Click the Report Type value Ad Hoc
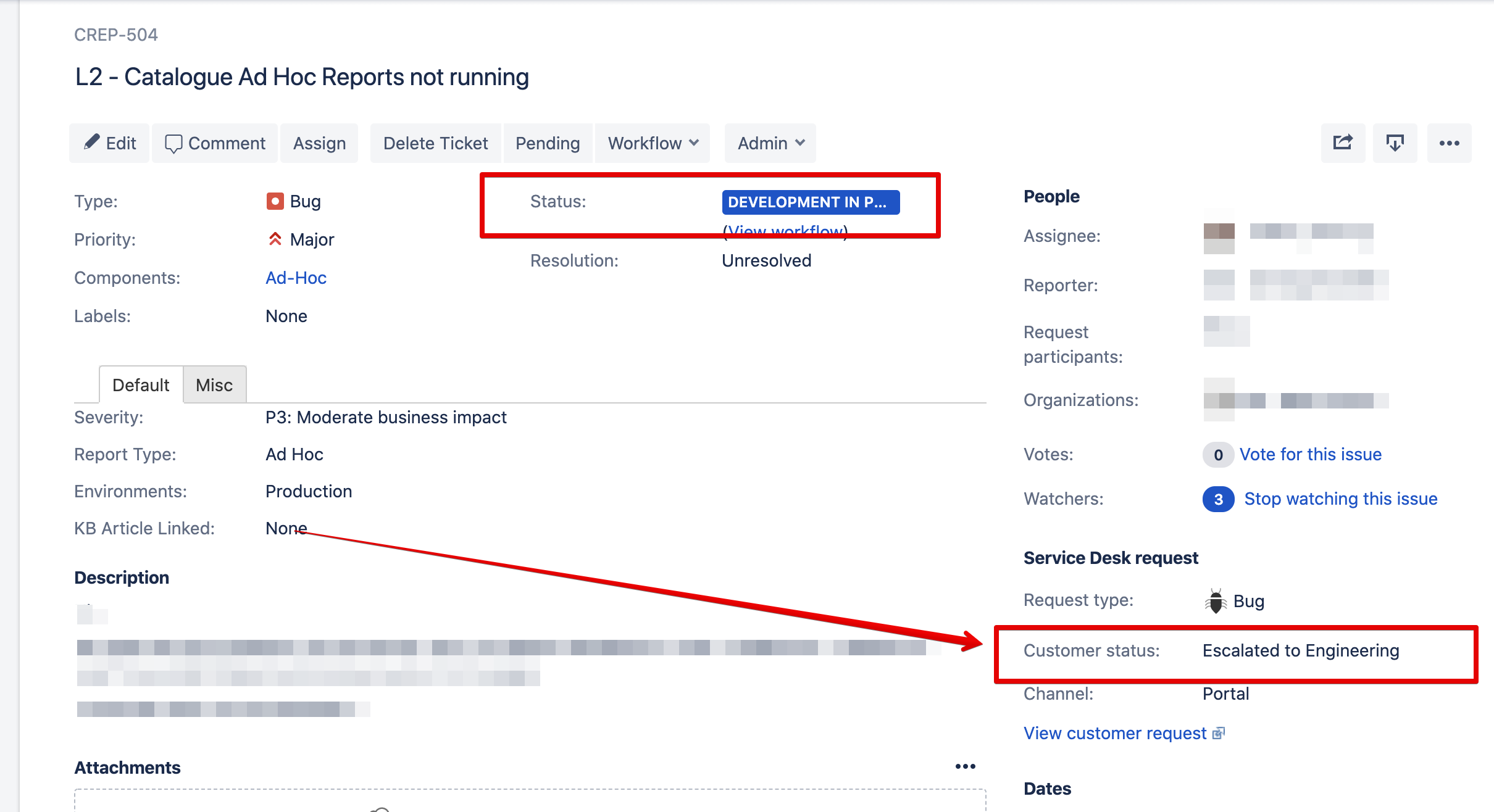 (x=294, y=454)
